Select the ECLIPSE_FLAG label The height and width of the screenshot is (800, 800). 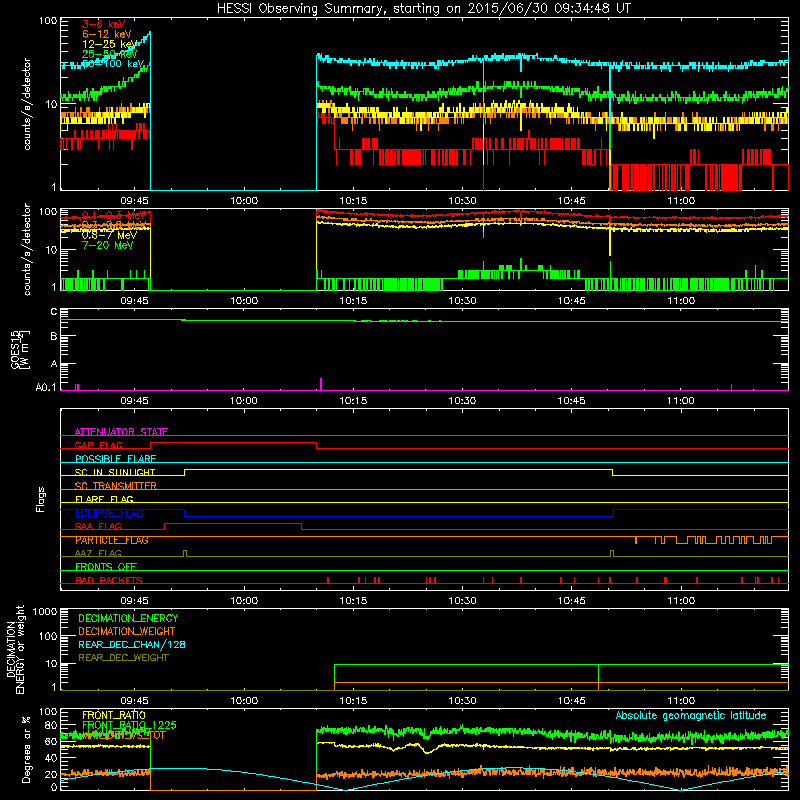tap(109, 513)
